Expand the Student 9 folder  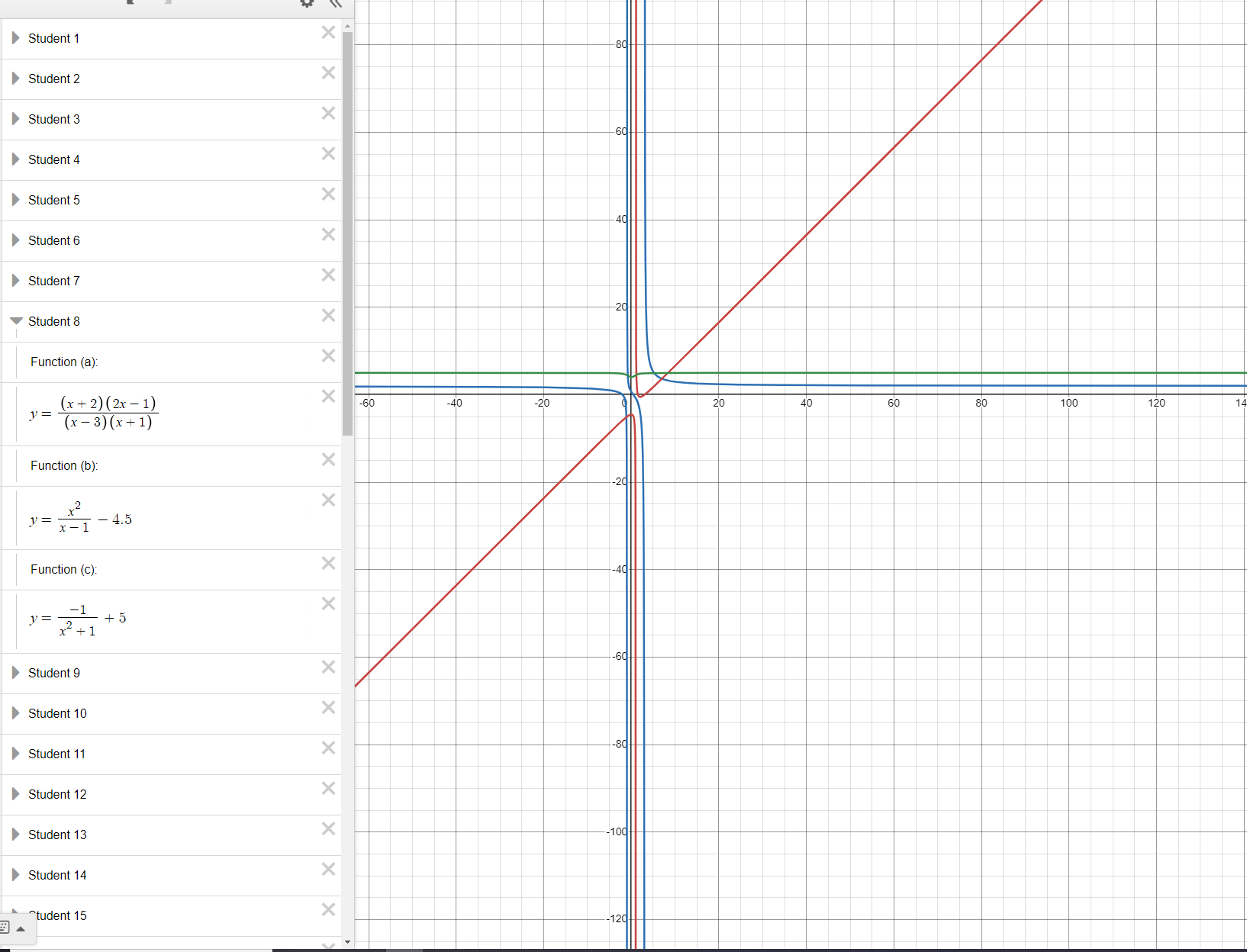[x=15, y=672]
